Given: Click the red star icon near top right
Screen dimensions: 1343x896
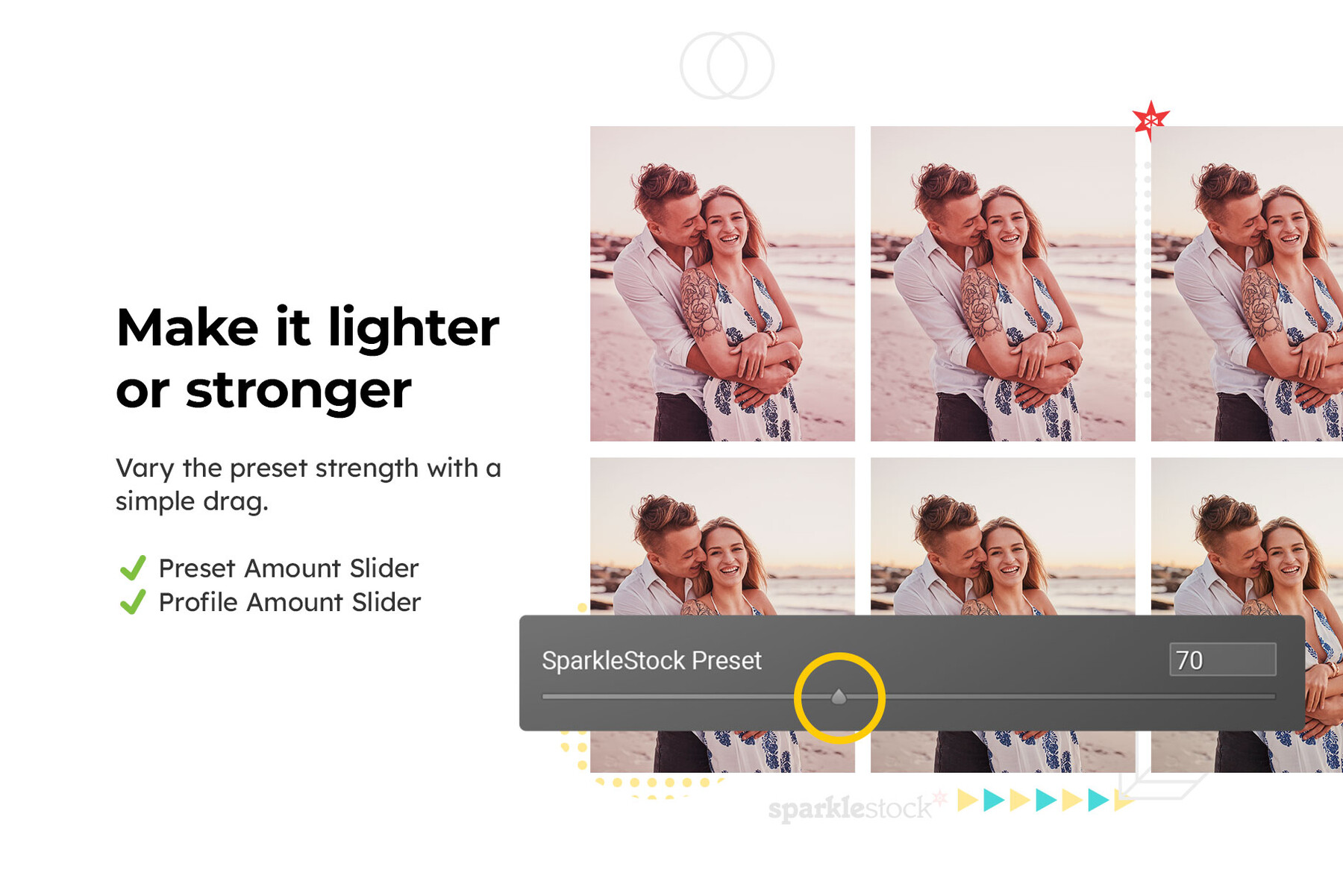Looking at the screenshot, I should [x=1150, y=119].
